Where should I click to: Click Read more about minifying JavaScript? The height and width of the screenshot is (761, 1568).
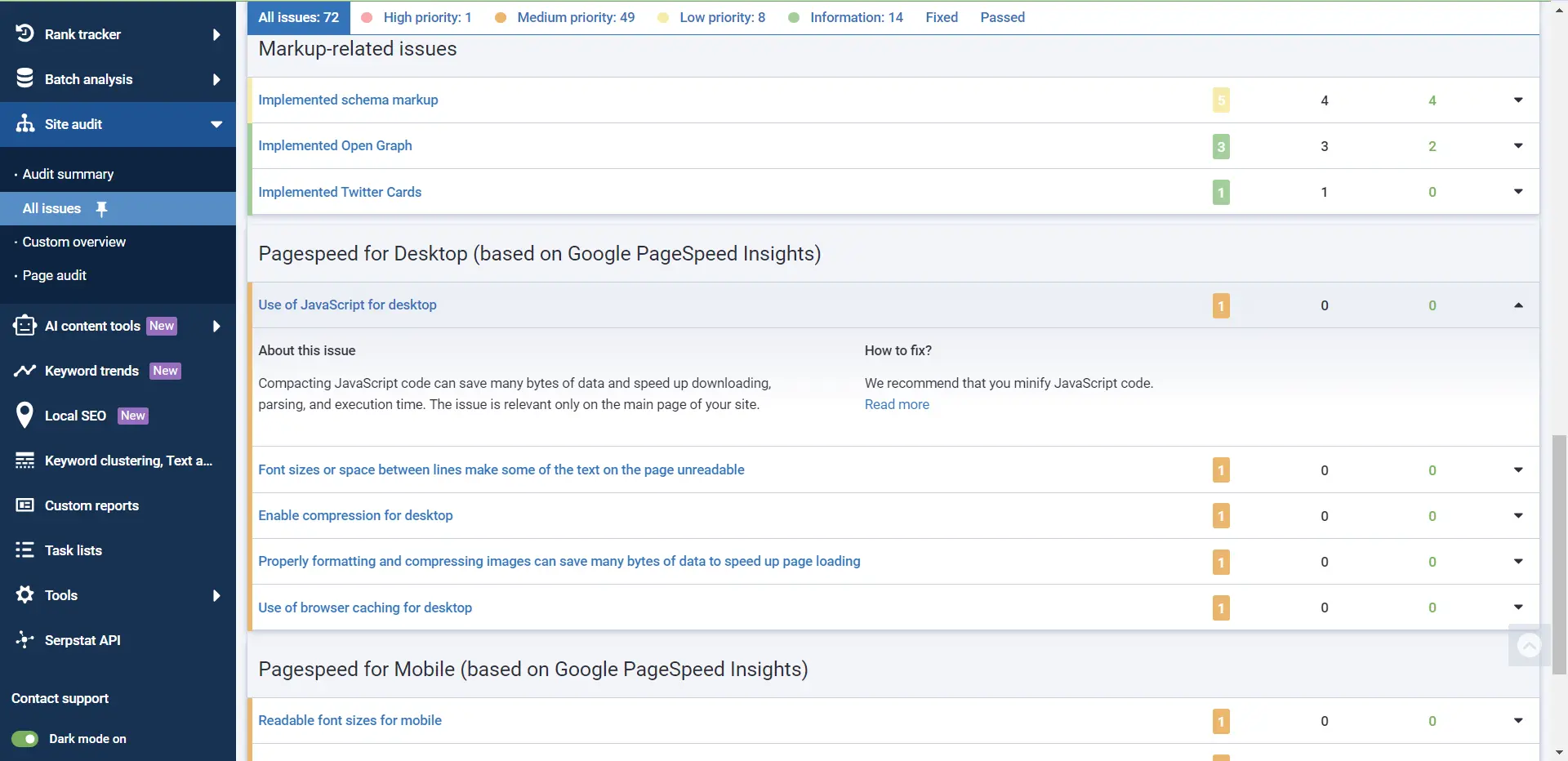click(x=897, y=404)
